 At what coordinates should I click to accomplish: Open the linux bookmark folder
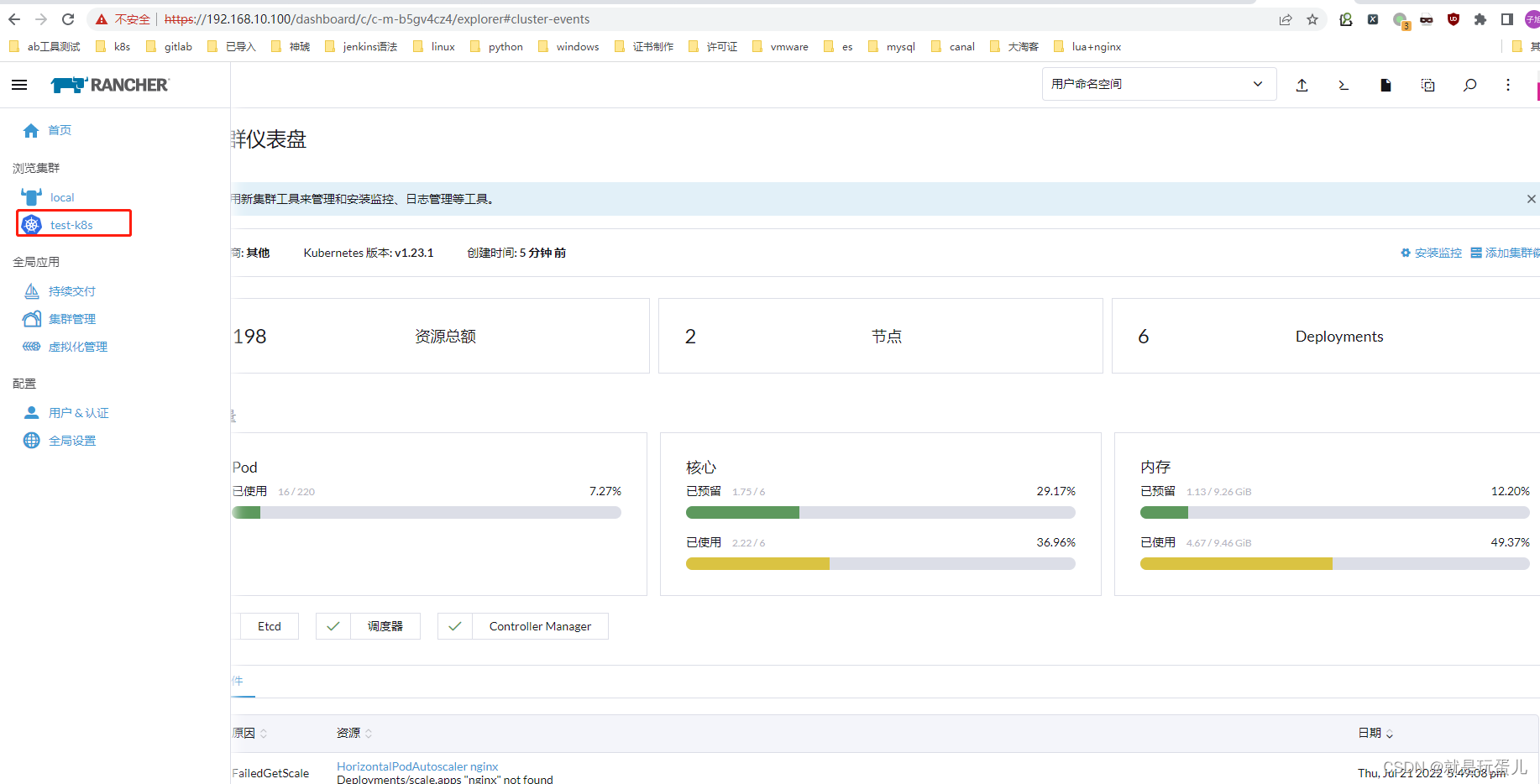pyautogui.click(x=434, y=46)
